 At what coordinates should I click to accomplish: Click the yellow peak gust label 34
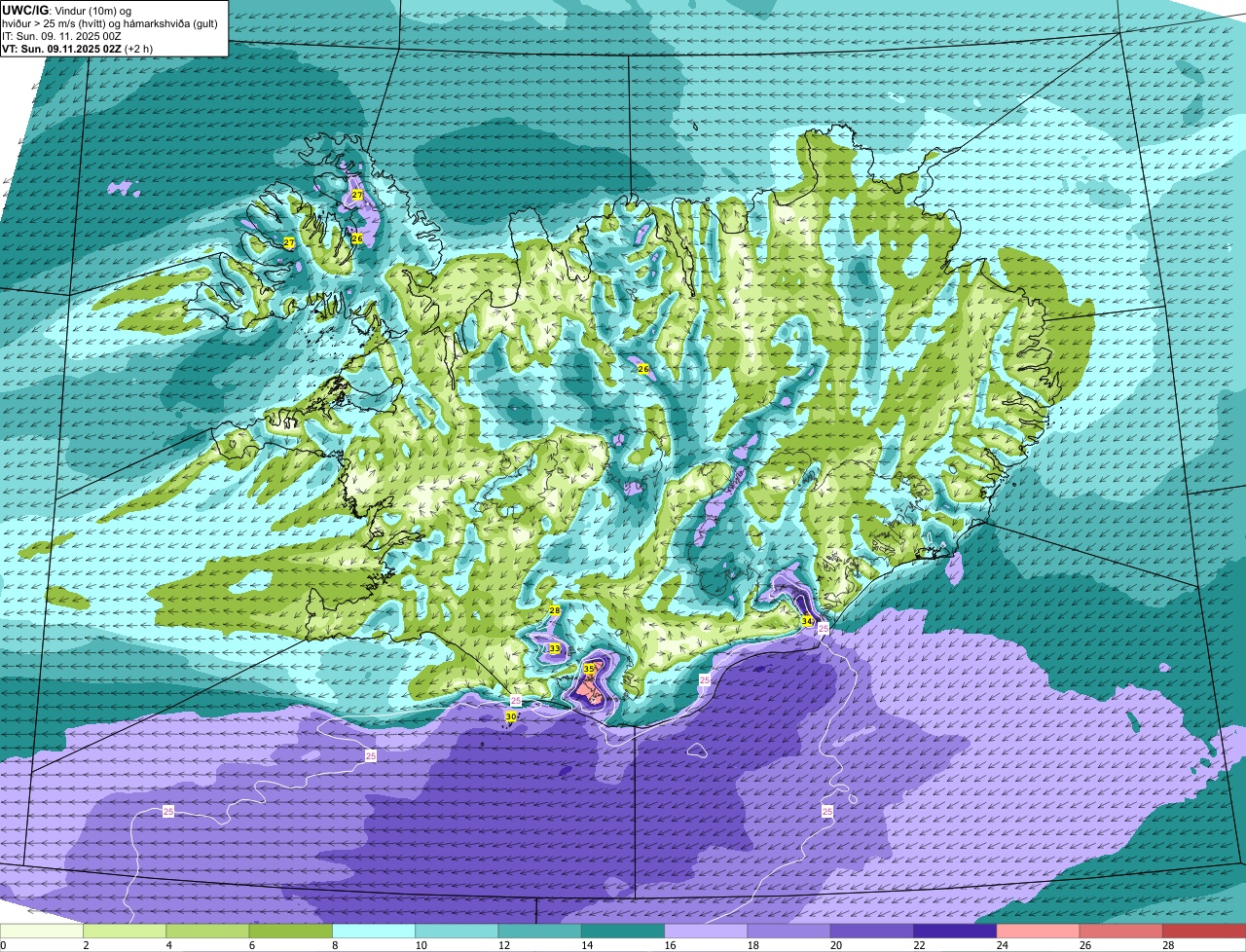807,621
